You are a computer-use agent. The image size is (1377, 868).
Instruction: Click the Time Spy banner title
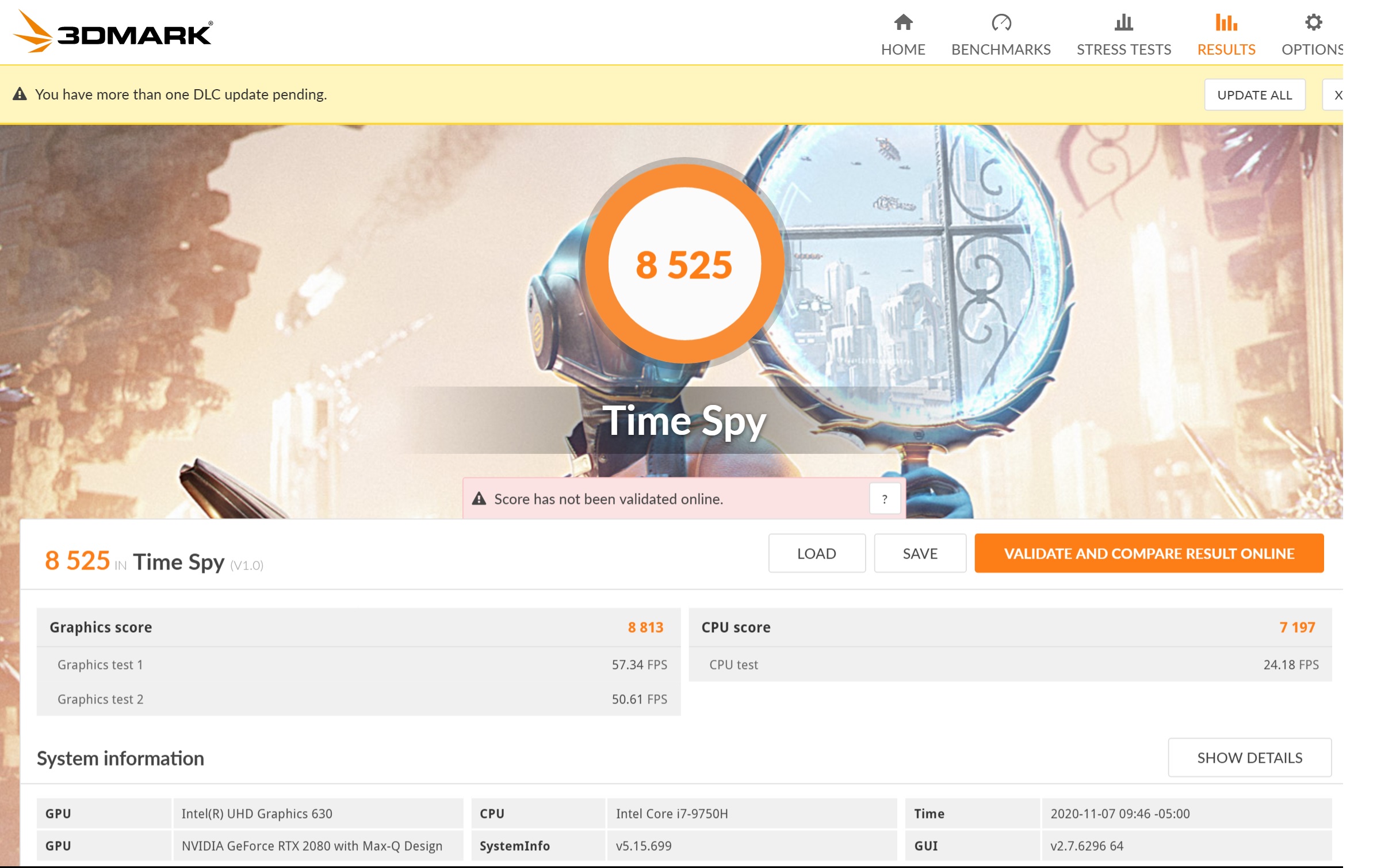pyautogui.click(x=684, y=421)
